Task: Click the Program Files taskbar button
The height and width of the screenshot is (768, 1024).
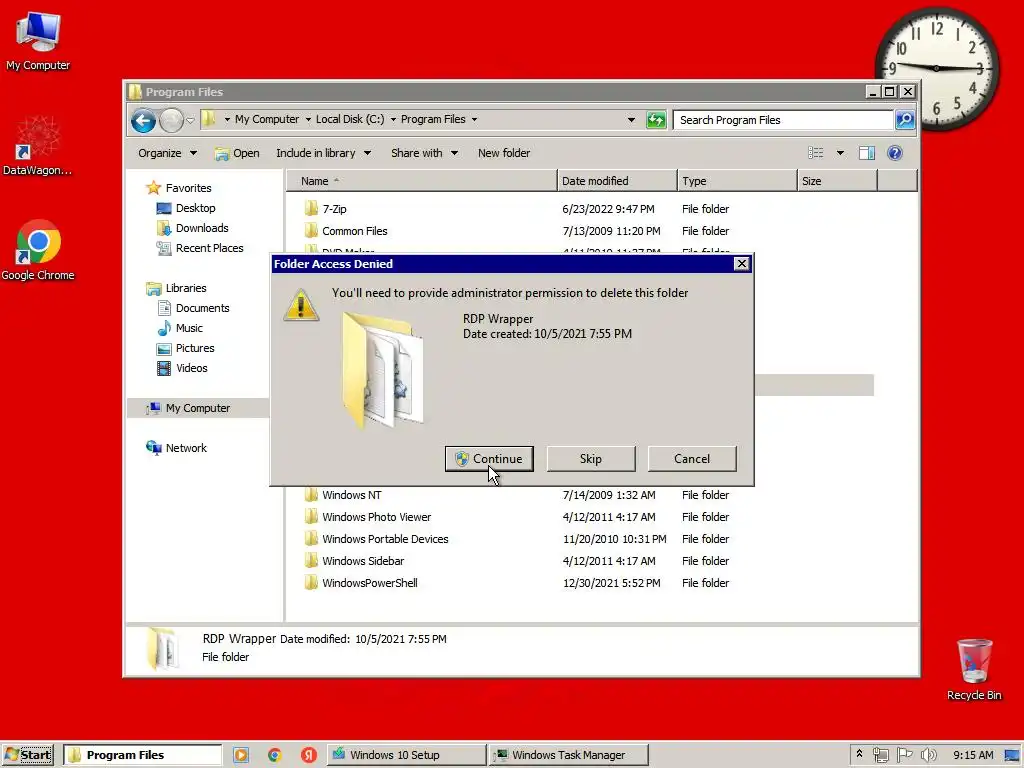Action: coord(142,755)
